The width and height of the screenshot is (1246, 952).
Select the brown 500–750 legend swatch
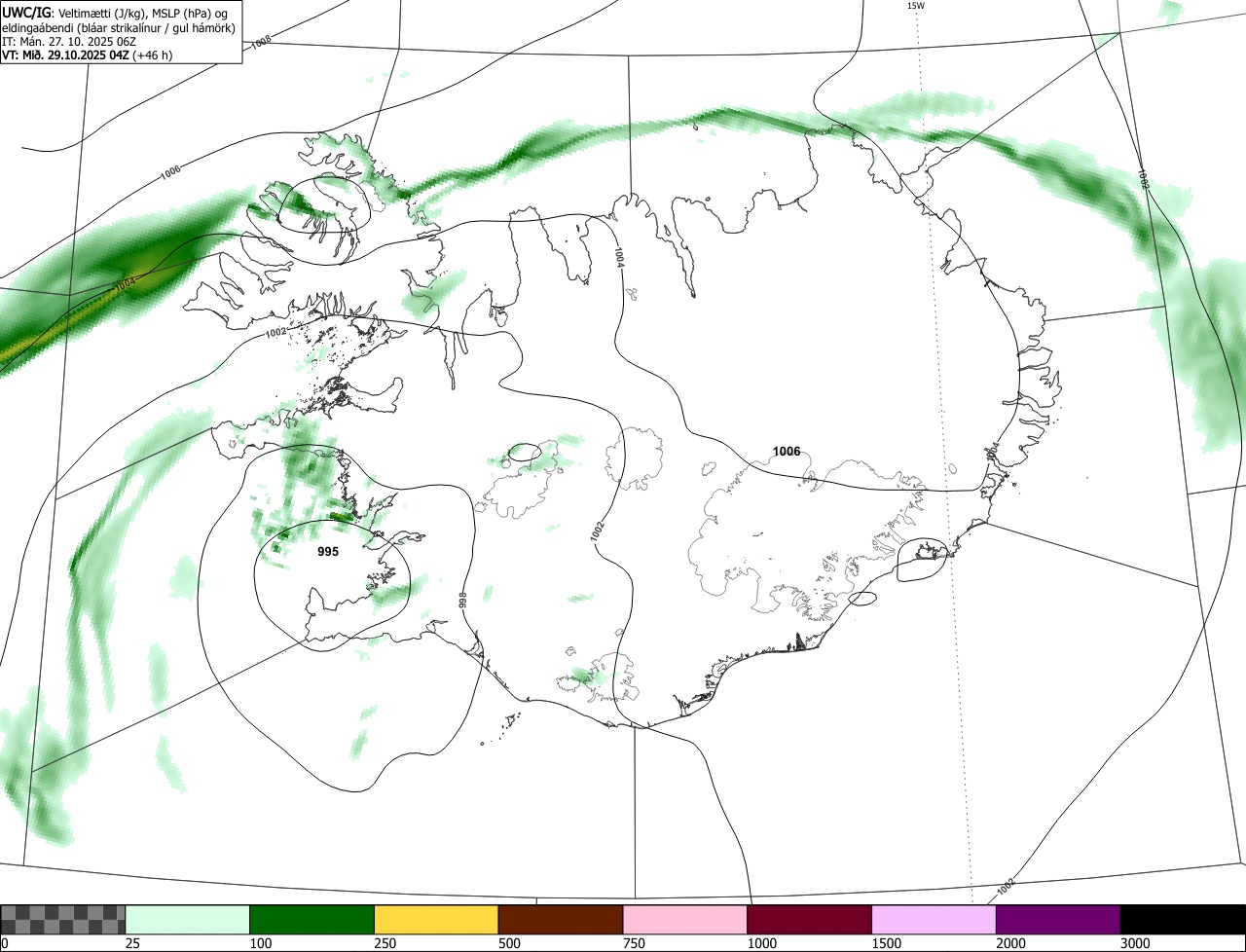click(561, 920)
